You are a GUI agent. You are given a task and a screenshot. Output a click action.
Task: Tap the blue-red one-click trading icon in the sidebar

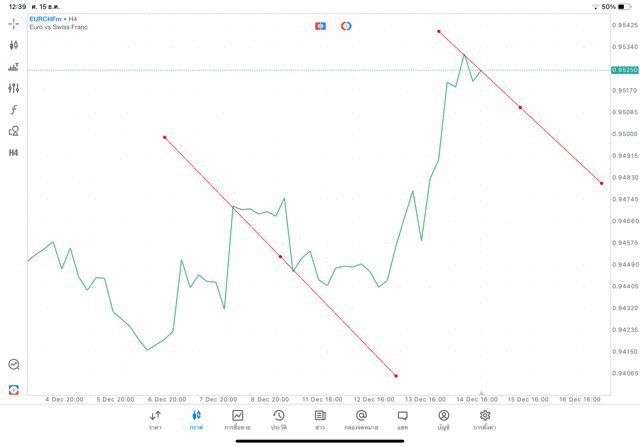click(14, 389)
